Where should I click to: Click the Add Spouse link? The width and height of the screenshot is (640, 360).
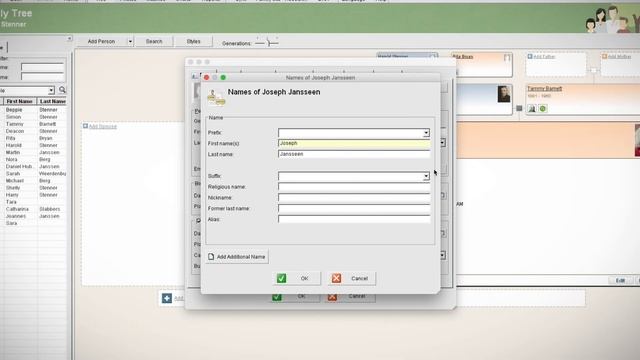click(102, 127)
